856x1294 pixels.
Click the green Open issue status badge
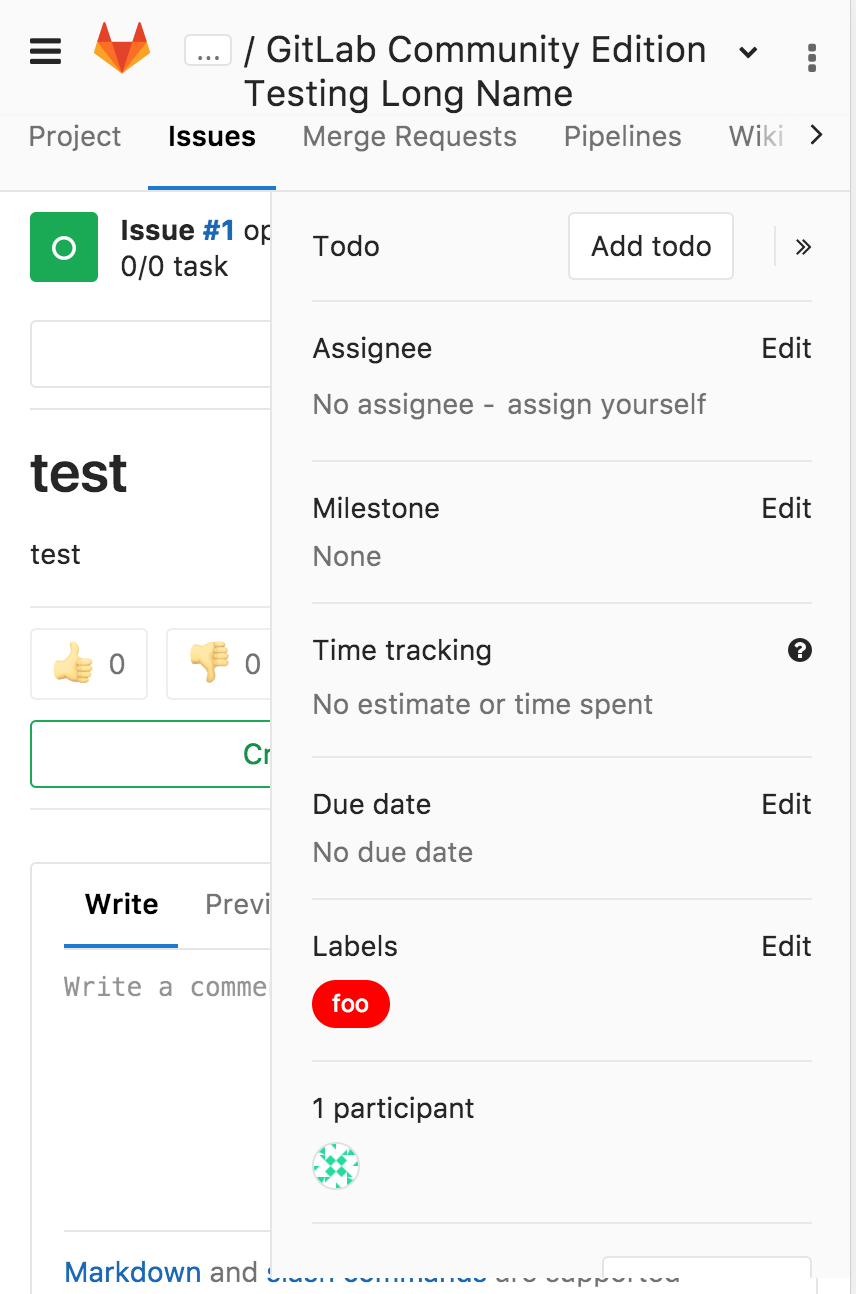click(x=64, y=247)
